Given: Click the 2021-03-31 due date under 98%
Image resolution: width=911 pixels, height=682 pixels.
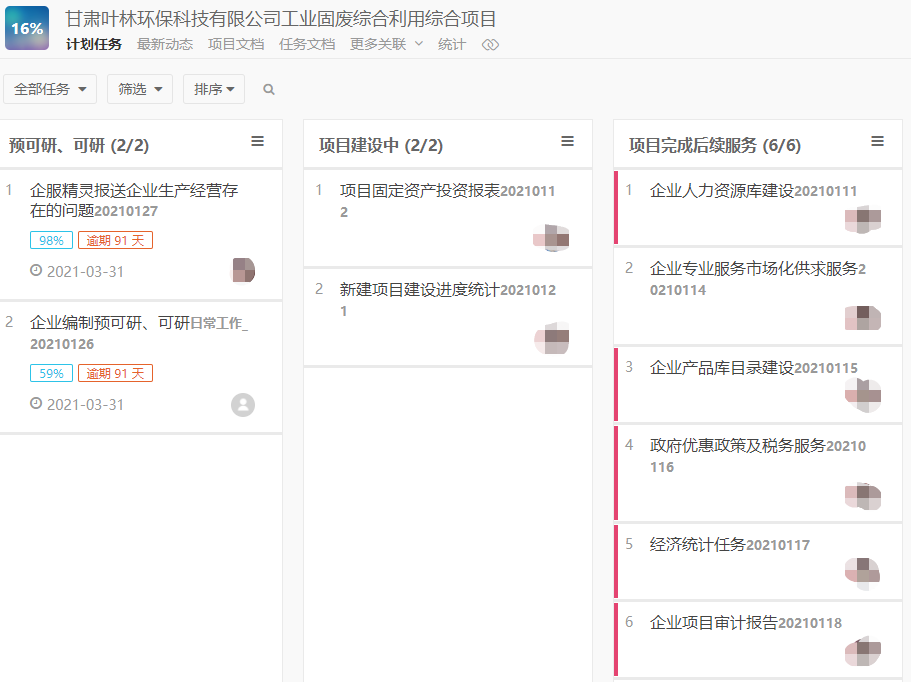Looking at the screenshot, I should pyautogui.click(x=85, y=271).
